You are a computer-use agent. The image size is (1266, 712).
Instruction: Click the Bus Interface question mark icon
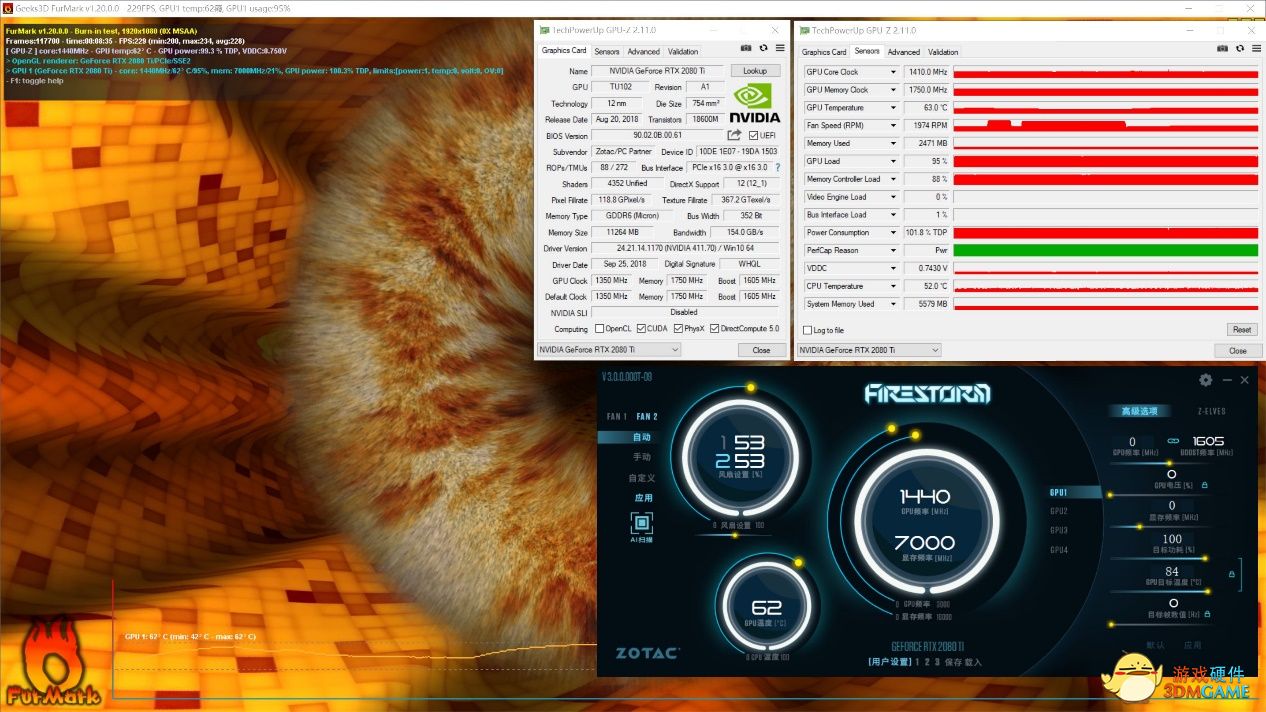(778, 167)
